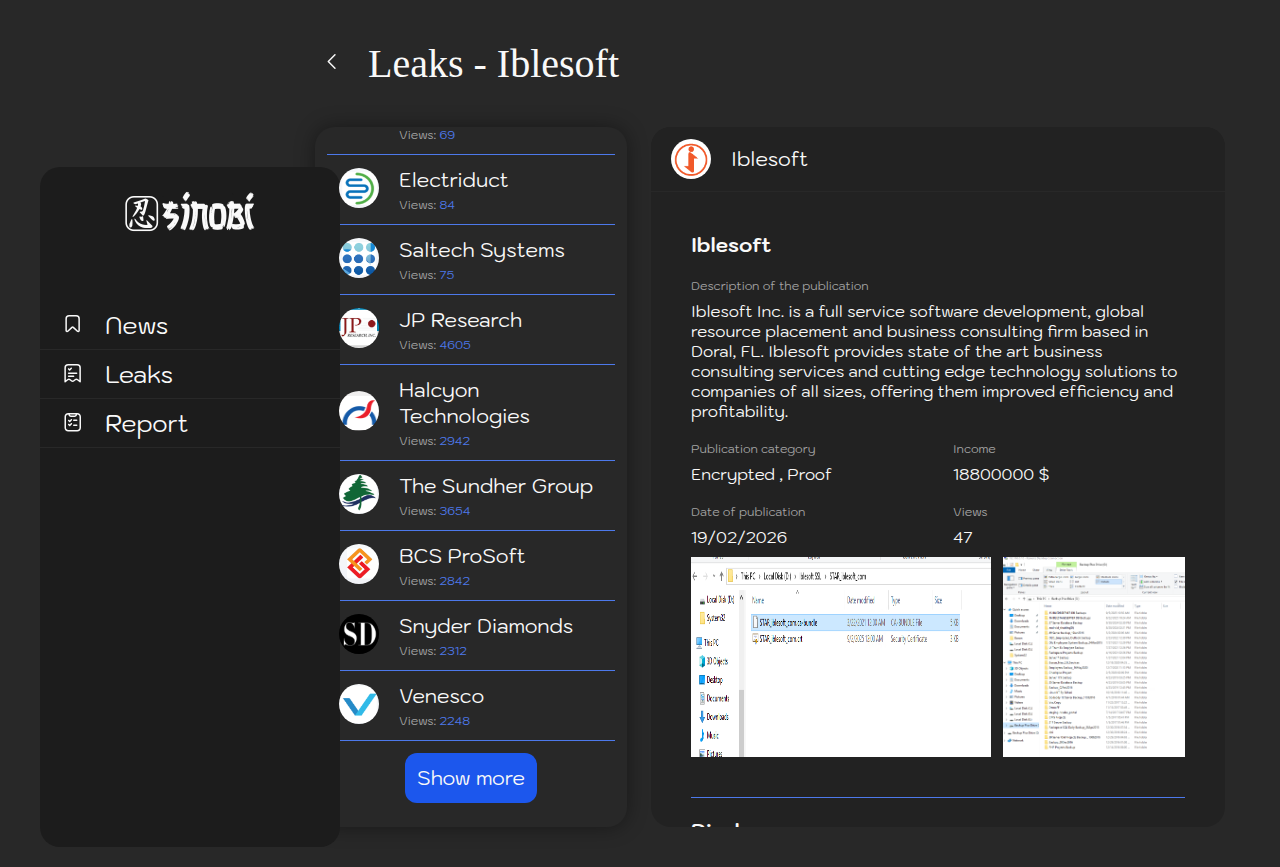Select The Sundher Group entry title
1280x867 pixels.
[496, 486]
